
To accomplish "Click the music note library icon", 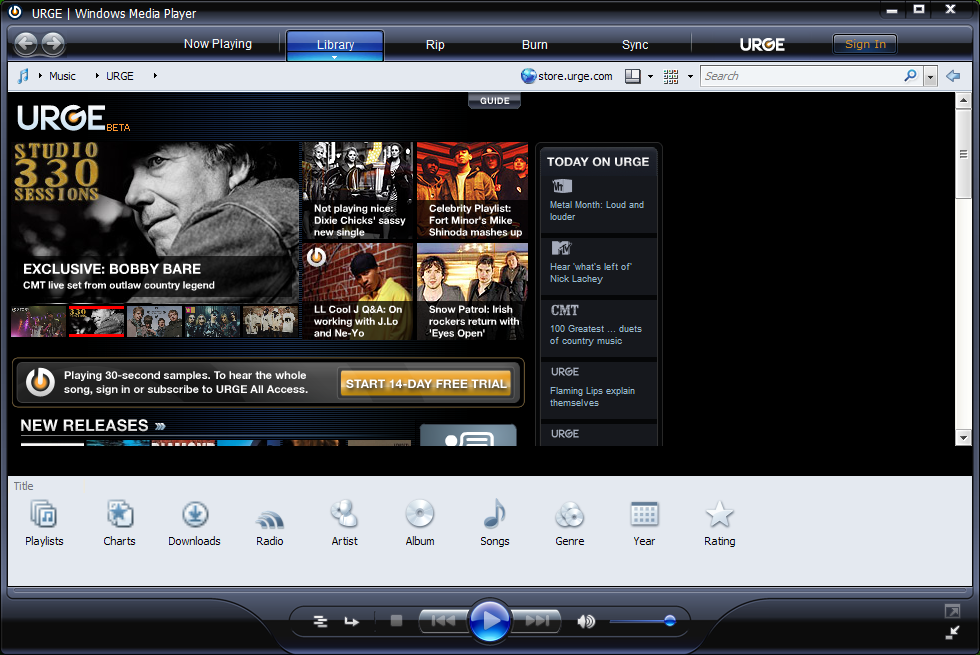I will click(x=23, y=76).
